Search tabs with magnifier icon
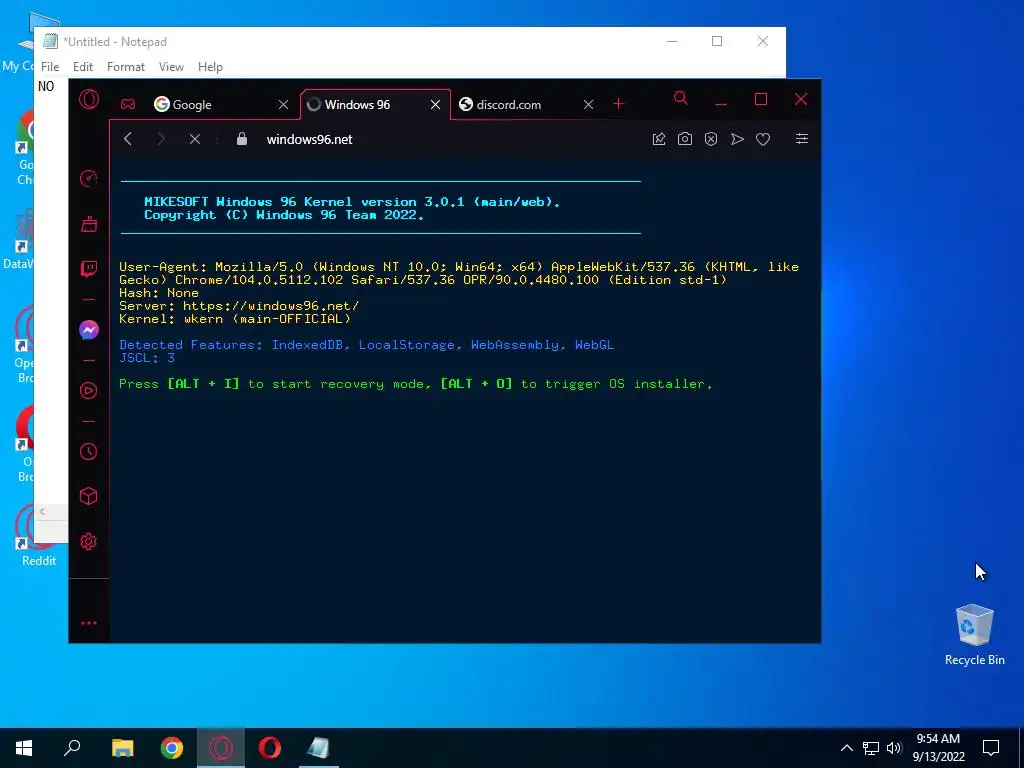The image size is (1024, 768). coord(680,99)
